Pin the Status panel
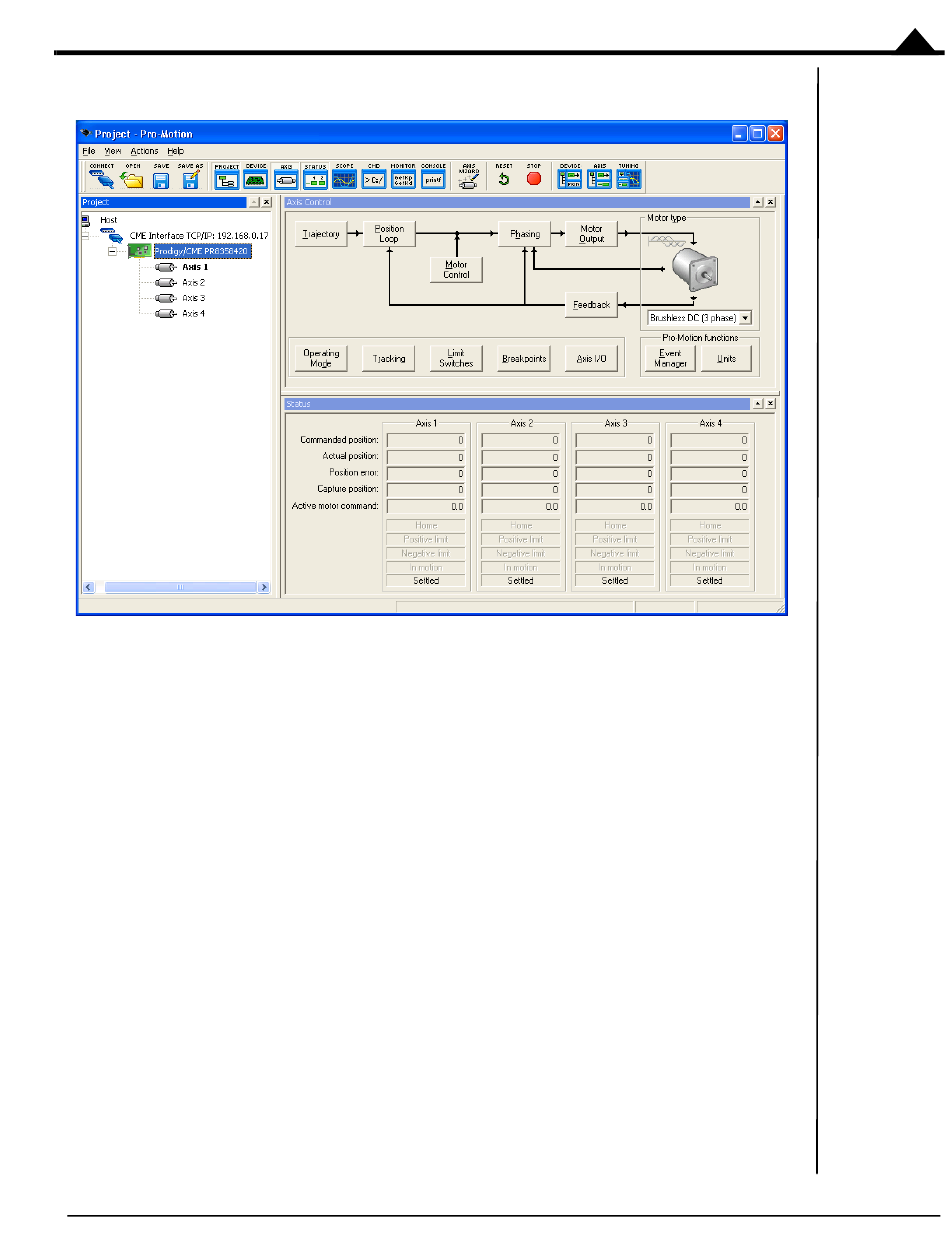The width and height of the screenshot is (950, 1241). coord(757,403)
